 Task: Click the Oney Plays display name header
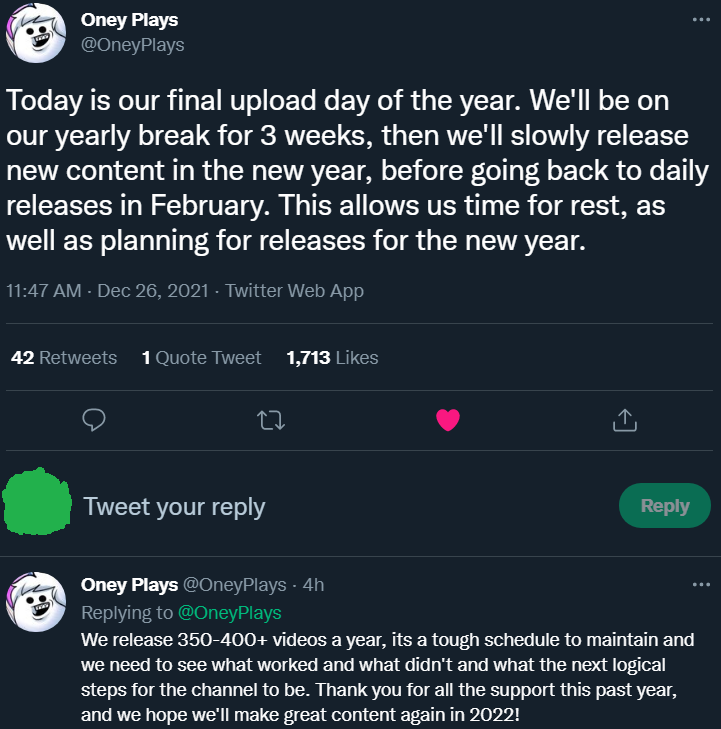(129, 20)
